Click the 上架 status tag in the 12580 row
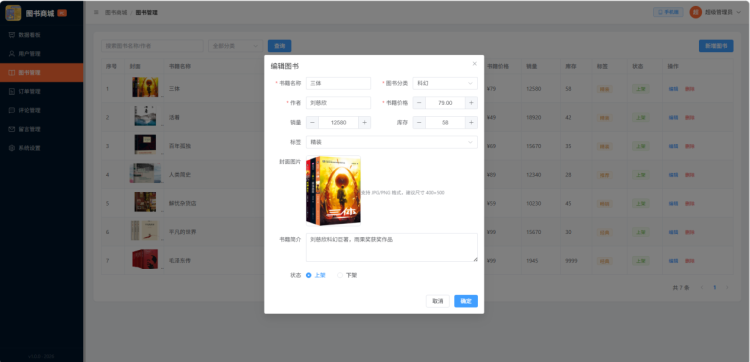This screenshot has height=362, width=750. pyautogui.click(x=640, y=89)
